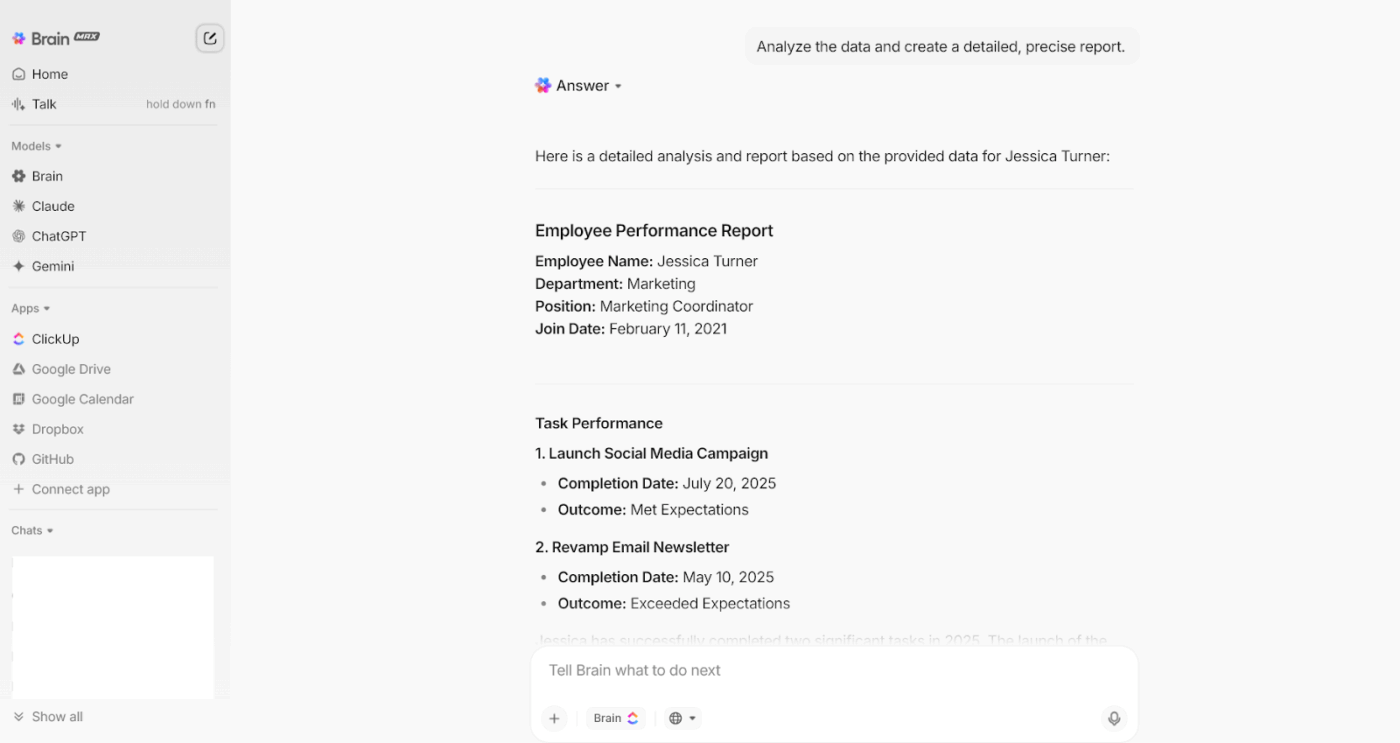Click the new chat compose icon
1400x743 pixels.
click(x=209, y=37)
